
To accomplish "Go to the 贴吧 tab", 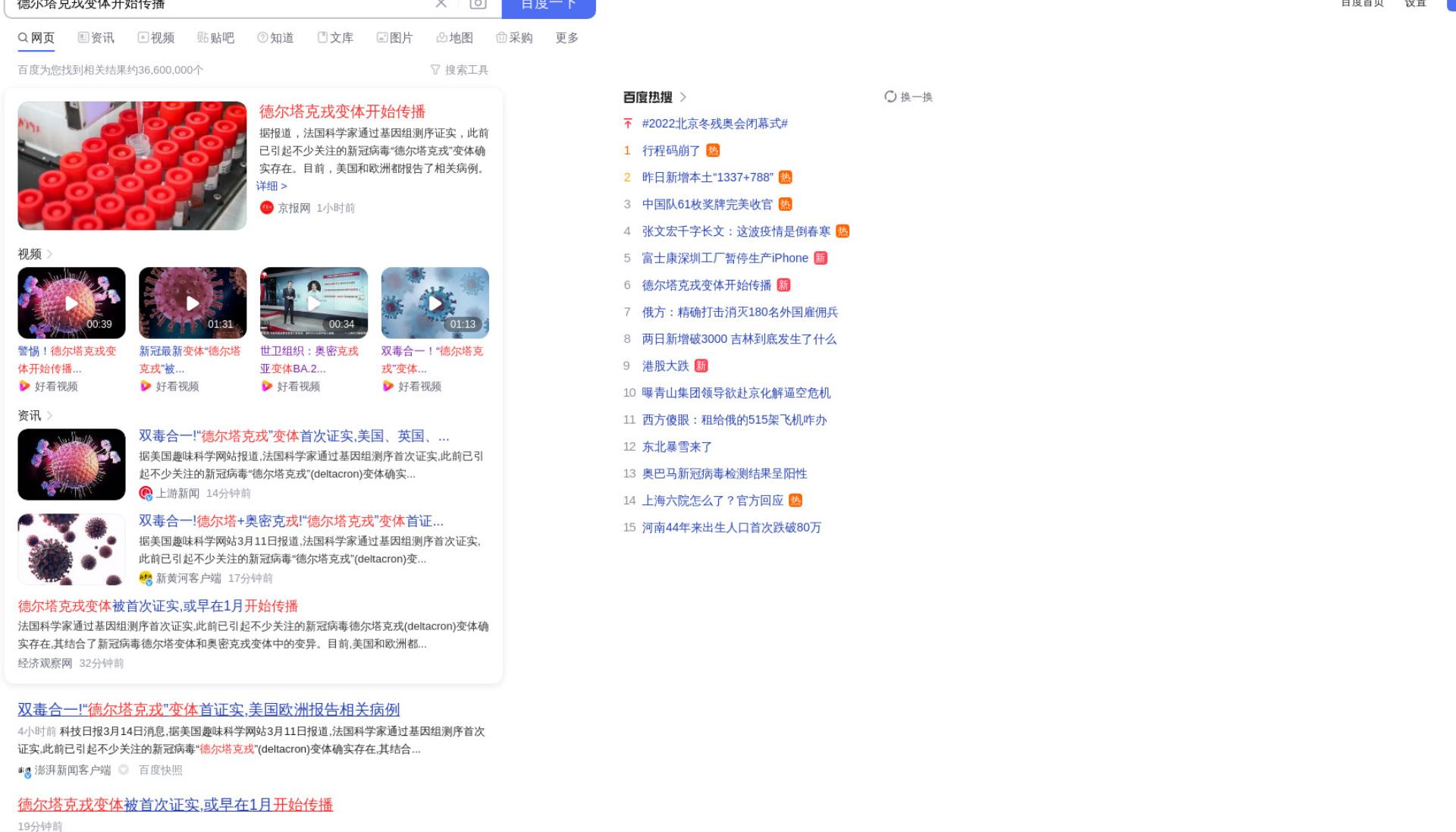I will [216, 38].
